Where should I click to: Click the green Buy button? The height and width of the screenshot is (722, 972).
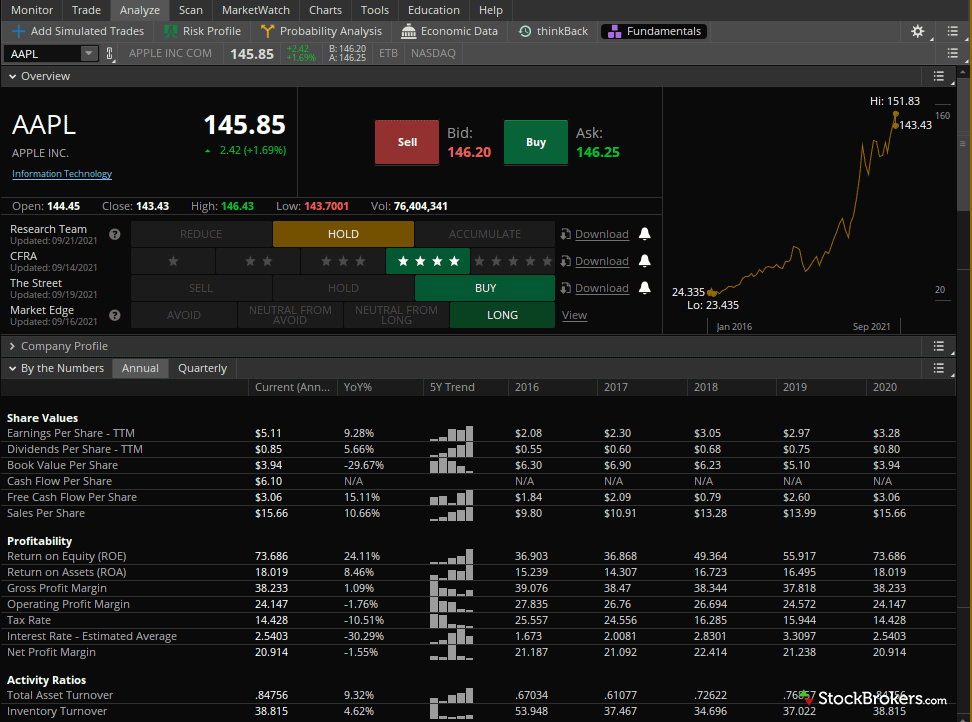(536, 142)
